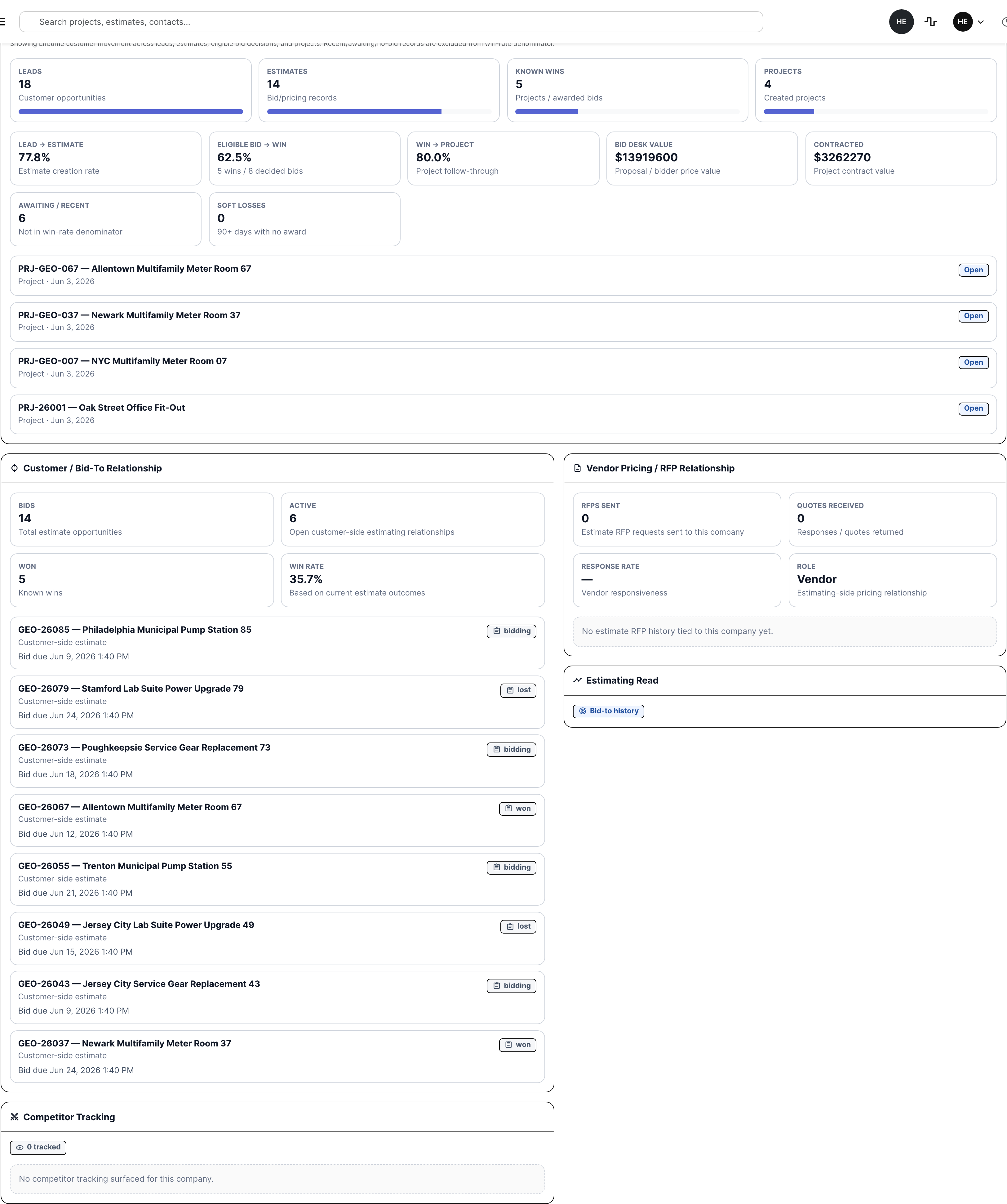1007x1204 pixels.
Task: Open GEO-26085 Philadelphia Municipal Pump Station 85
Action: (277, 643)
